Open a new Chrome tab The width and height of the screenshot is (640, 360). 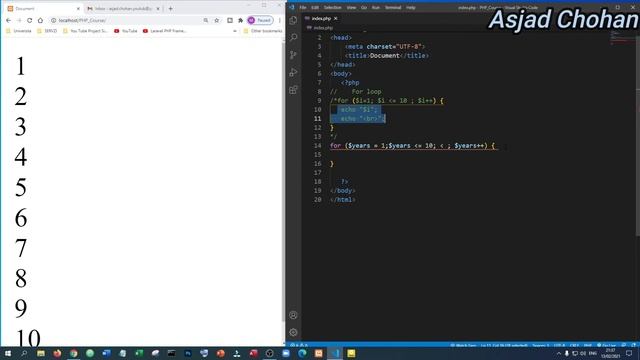point(171,9)
